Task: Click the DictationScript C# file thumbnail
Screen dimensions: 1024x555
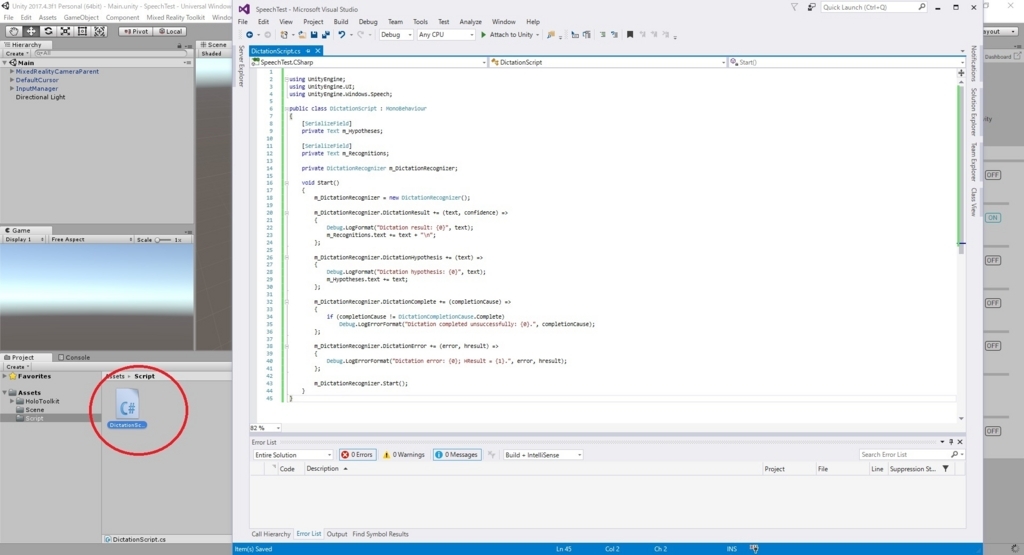Action: pyautogui.click(x=128, y=406)
